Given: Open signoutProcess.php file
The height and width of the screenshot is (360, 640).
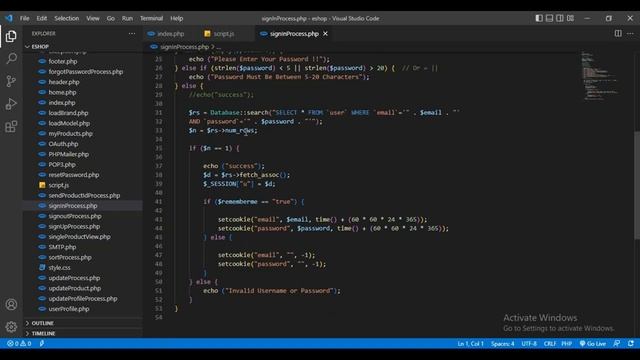Looking at the screenshot, I should [x=75, y=216].
